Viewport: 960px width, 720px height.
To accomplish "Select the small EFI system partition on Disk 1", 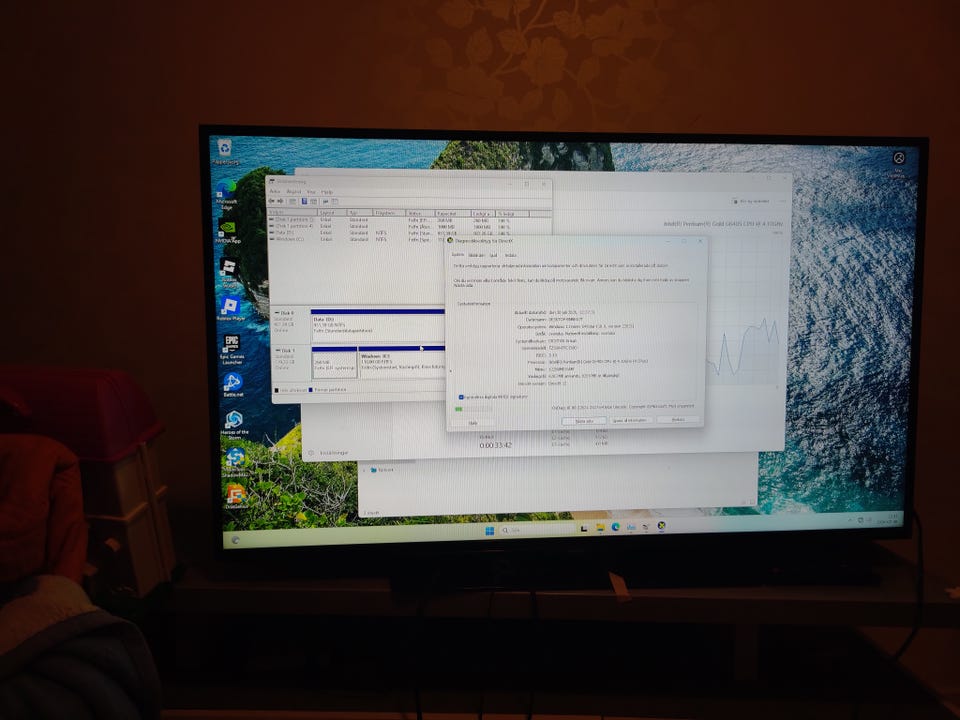I will tap(334, 362).
